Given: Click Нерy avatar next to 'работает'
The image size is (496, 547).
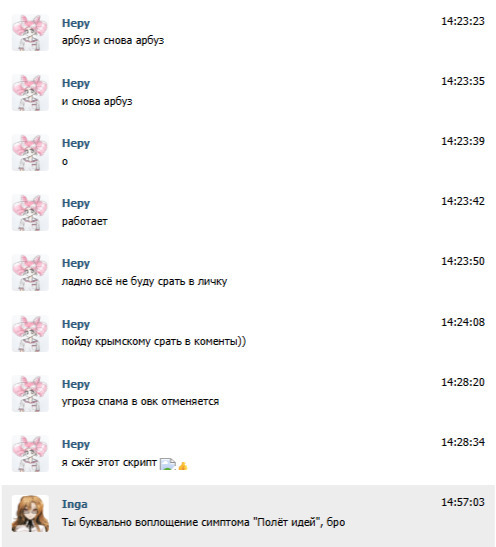Looking at the screenshot, I should 30,212.
